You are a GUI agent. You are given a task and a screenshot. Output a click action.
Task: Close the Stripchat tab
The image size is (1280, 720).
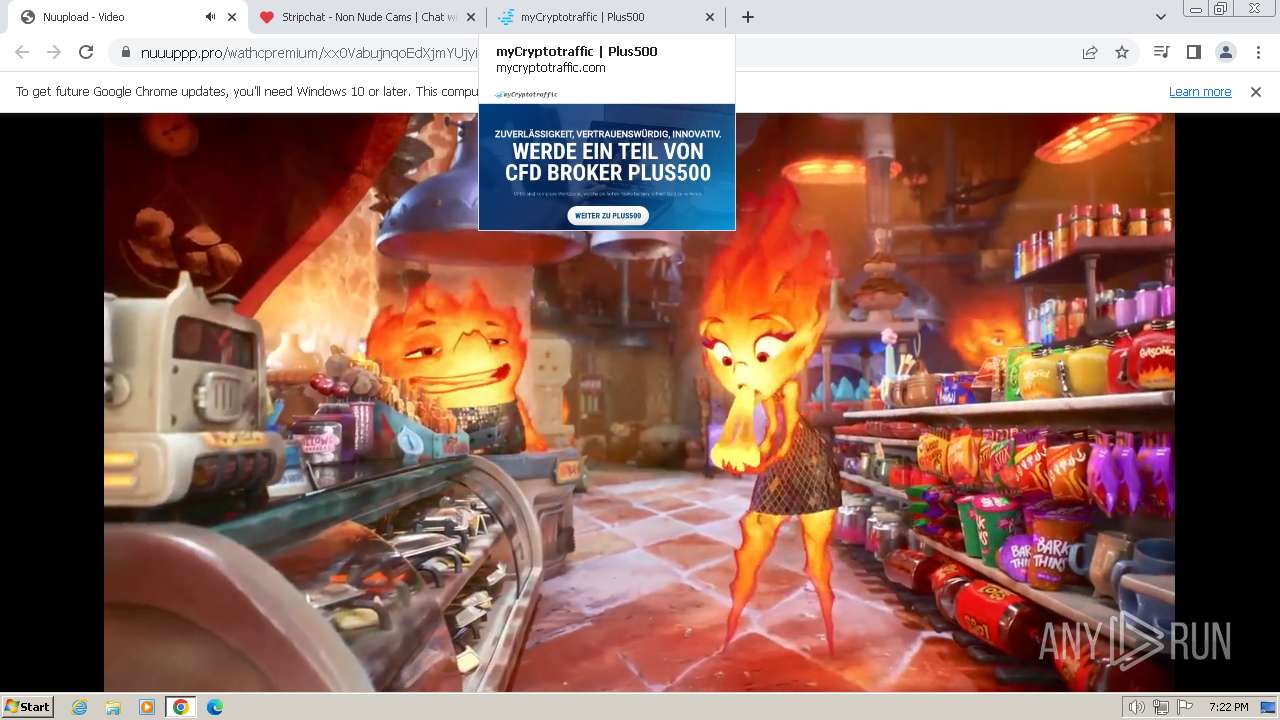click(x=471, y=17)
